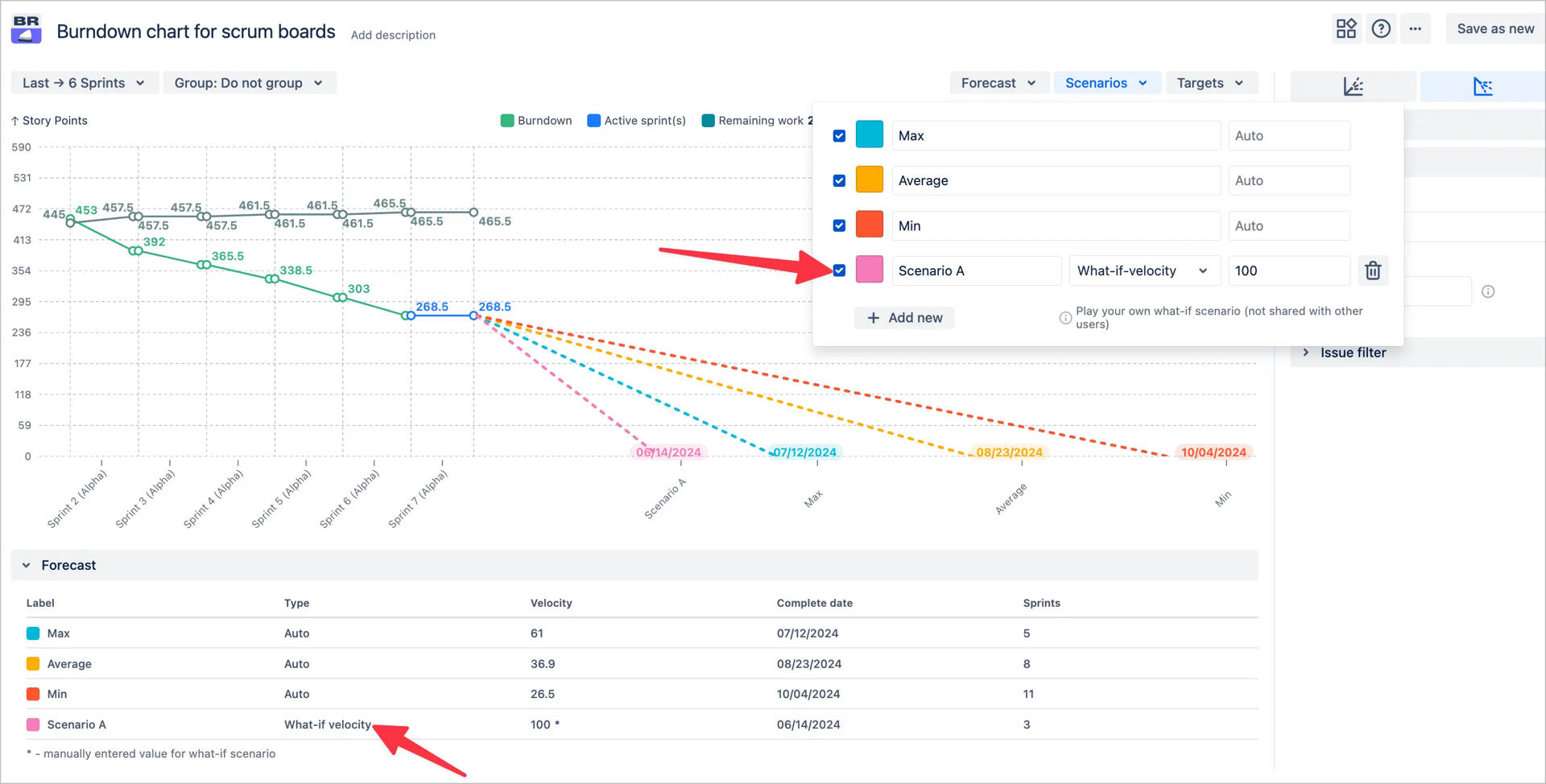Select the burndown chart type icon tab
1546x784 pixels.
[x=1482, y=86]
